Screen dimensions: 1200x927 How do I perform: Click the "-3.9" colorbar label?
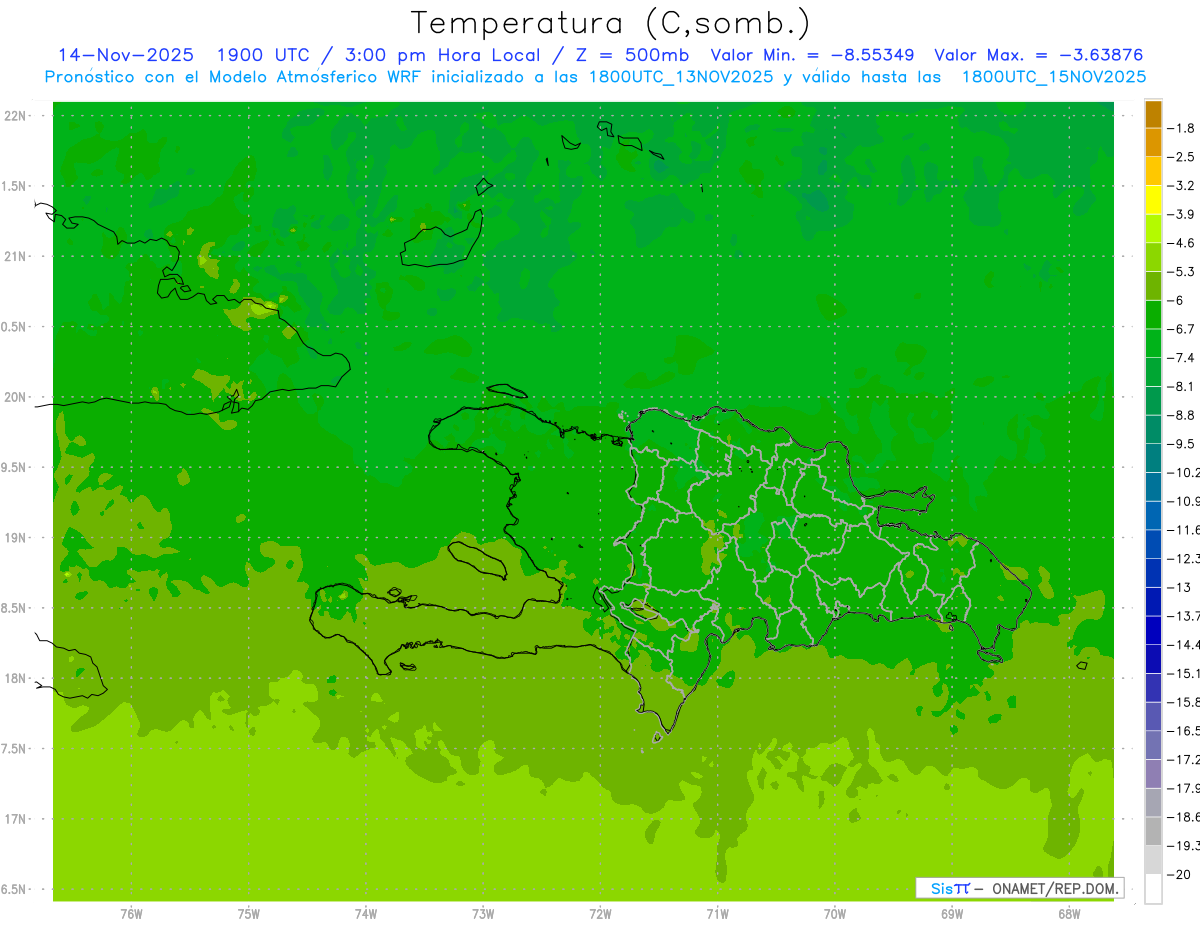pyautogui.click(x=1182, y=214)
